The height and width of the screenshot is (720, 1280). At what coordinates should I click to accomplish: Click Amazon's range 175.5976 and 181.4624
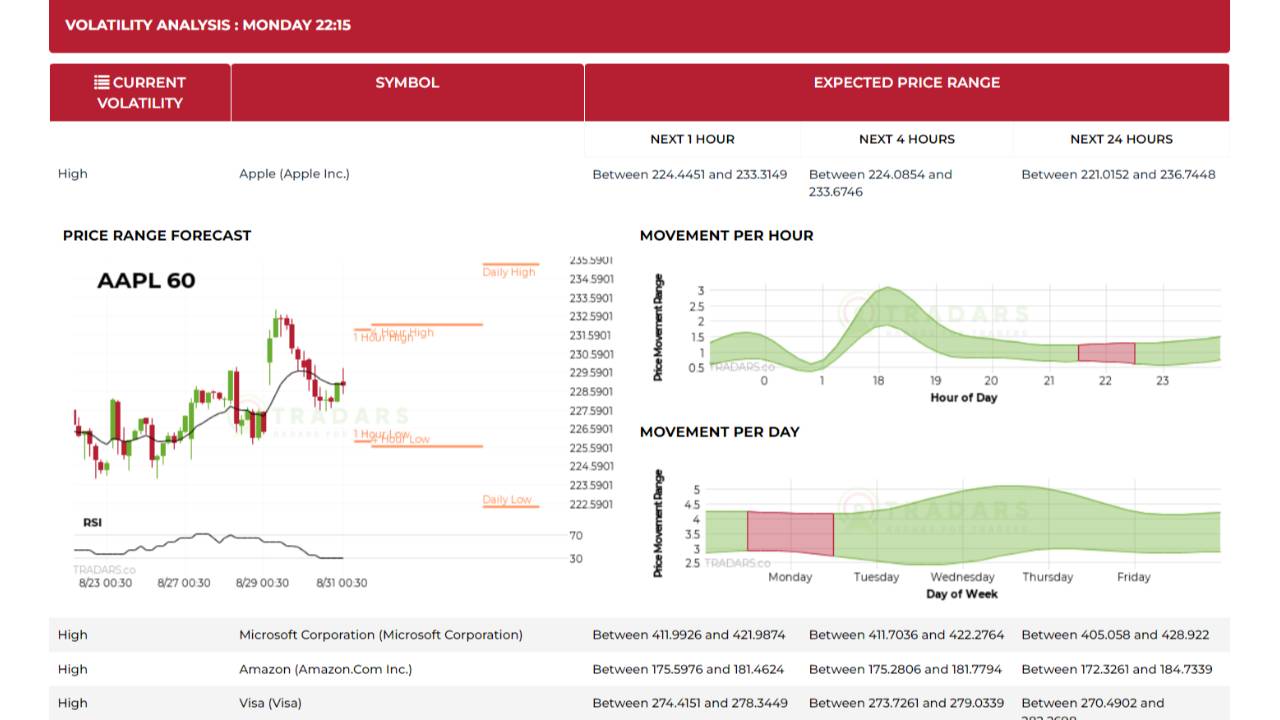pyautogui.click(x=688, y=669)
